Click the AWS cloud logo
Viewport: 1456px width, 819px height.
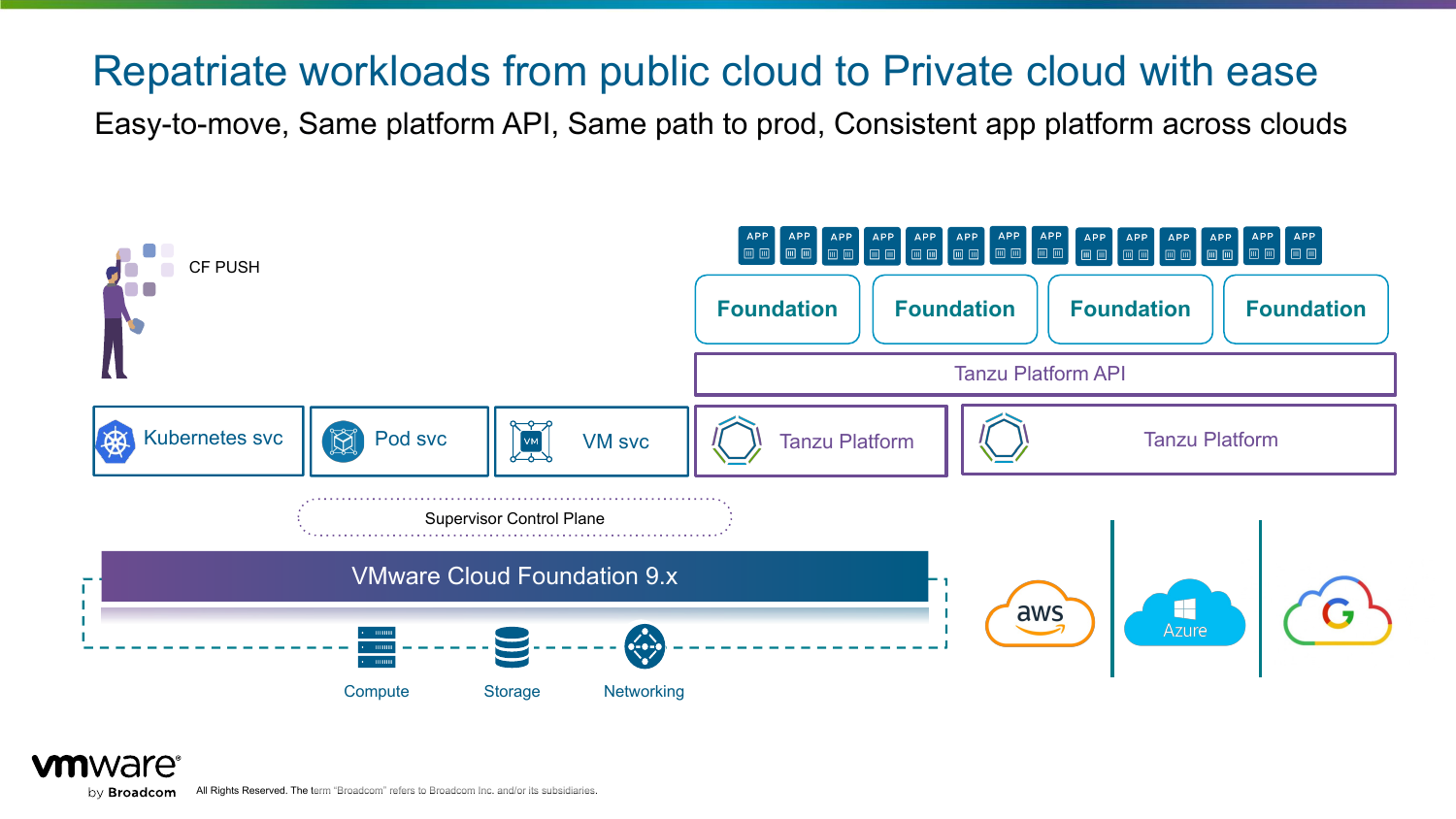click(x=1040, y=614)
